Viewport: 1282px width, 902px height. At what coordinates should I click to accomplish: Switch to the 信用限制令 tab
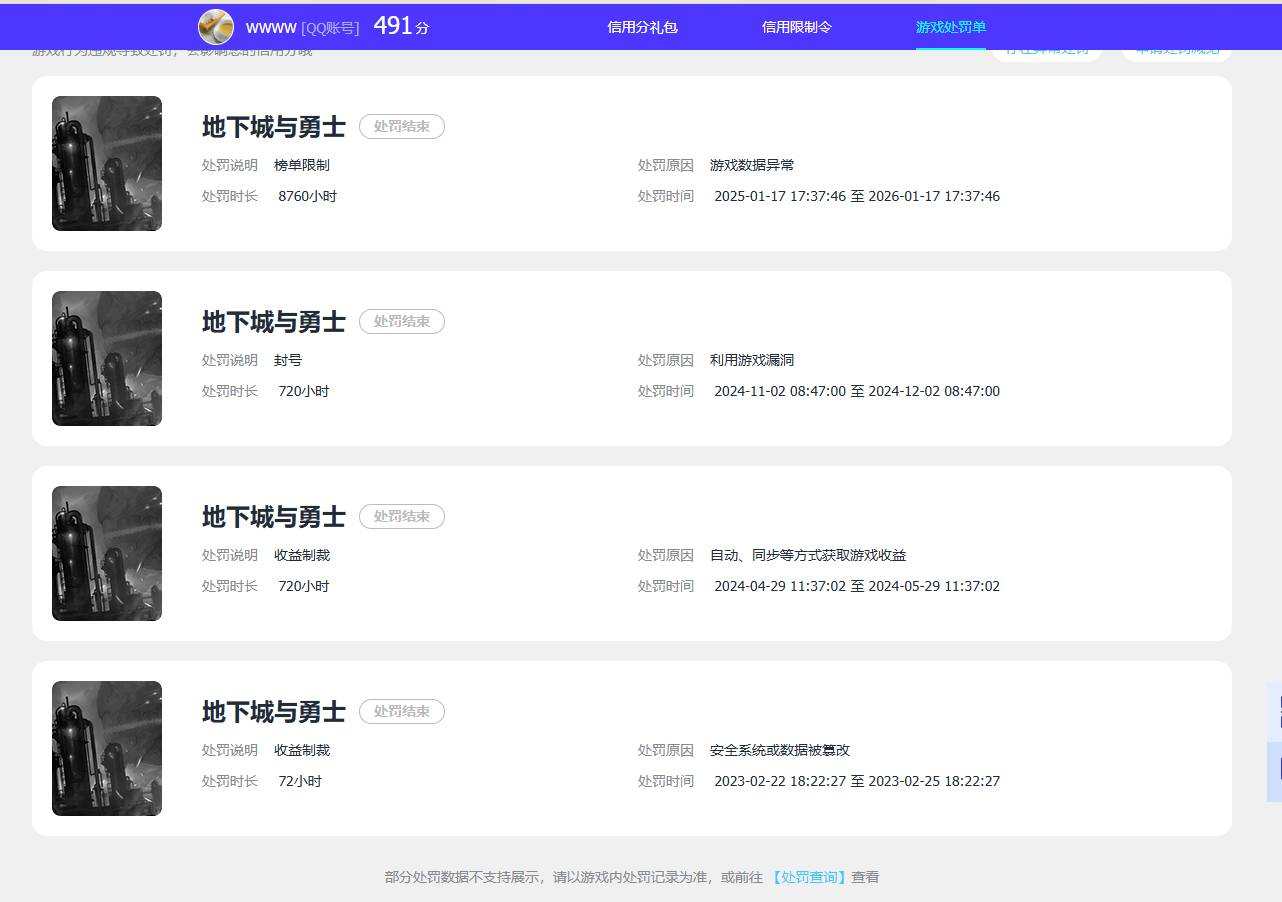[796, 27]
